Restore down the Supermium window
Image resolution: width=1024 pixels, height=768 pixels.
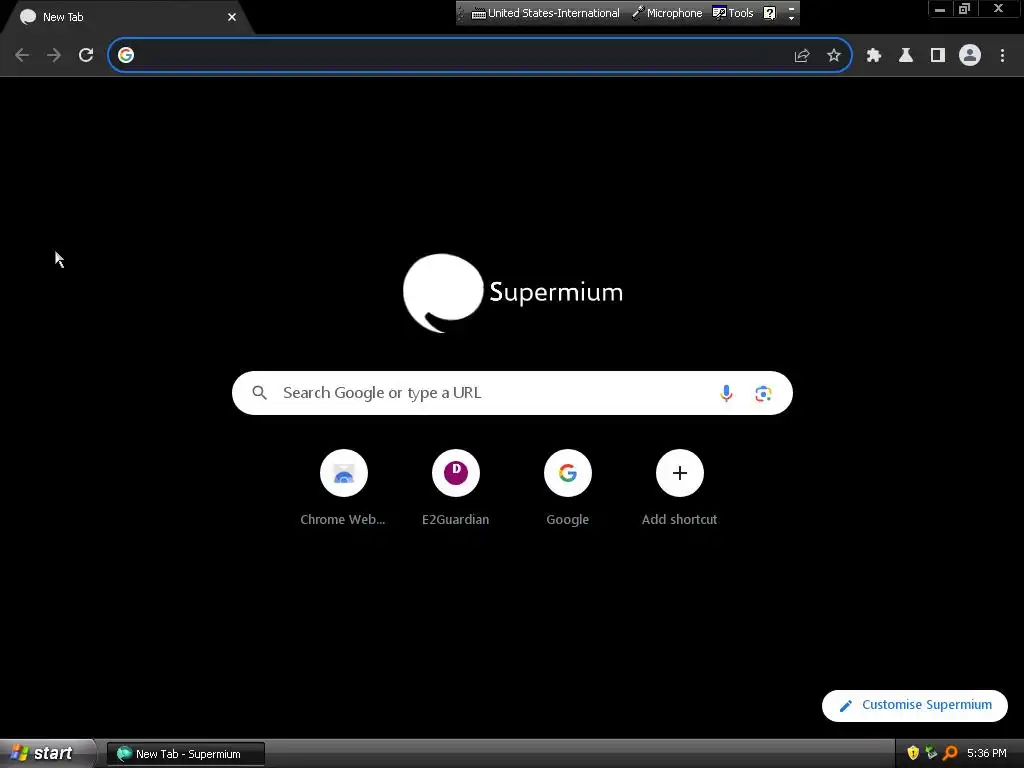(965, 9)
